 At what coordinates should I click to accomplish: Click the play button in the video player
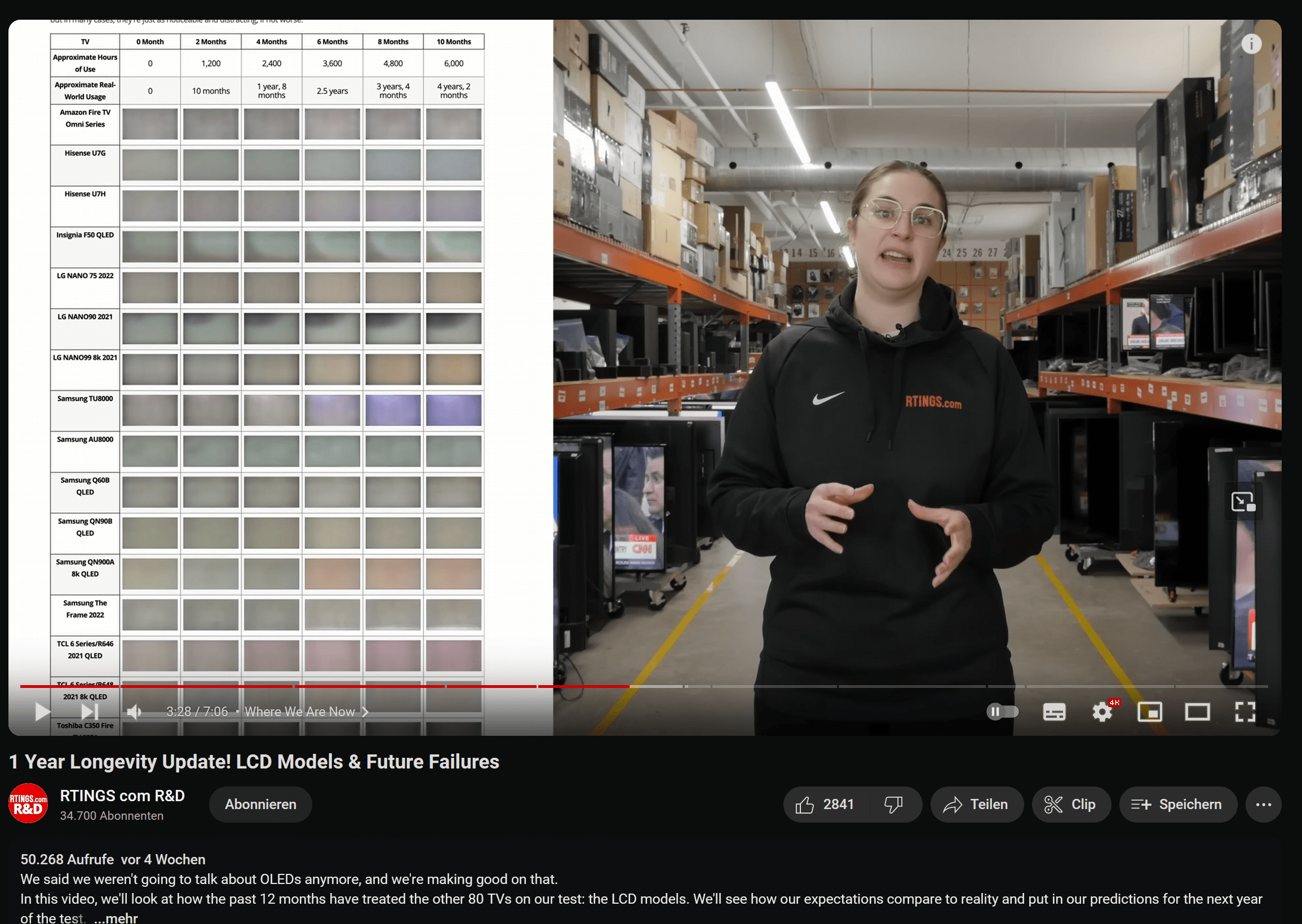(x=42, y=711)
